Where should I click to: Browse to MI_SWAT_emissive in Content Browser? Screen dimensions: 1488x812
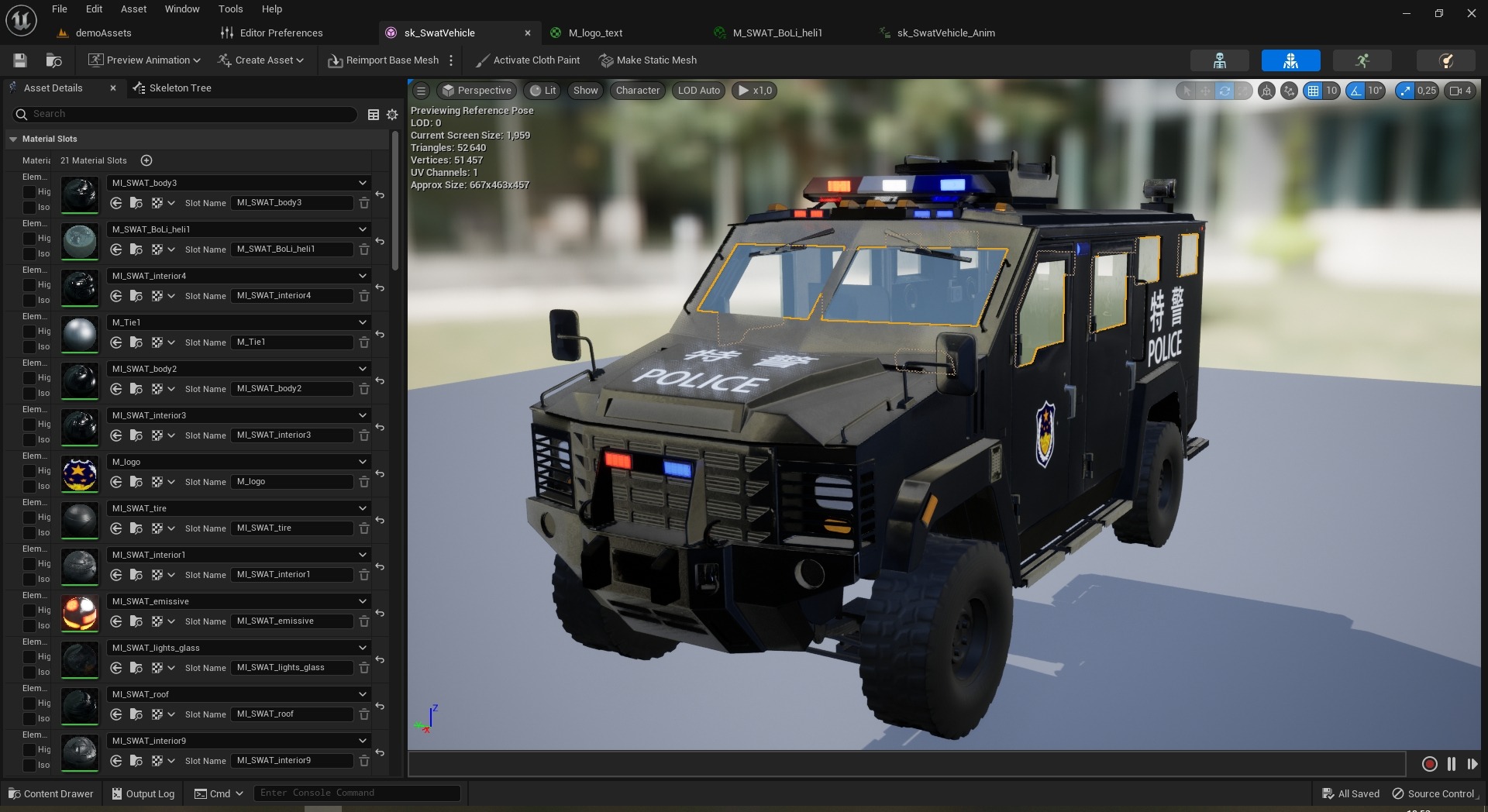(x=136, y=621)
